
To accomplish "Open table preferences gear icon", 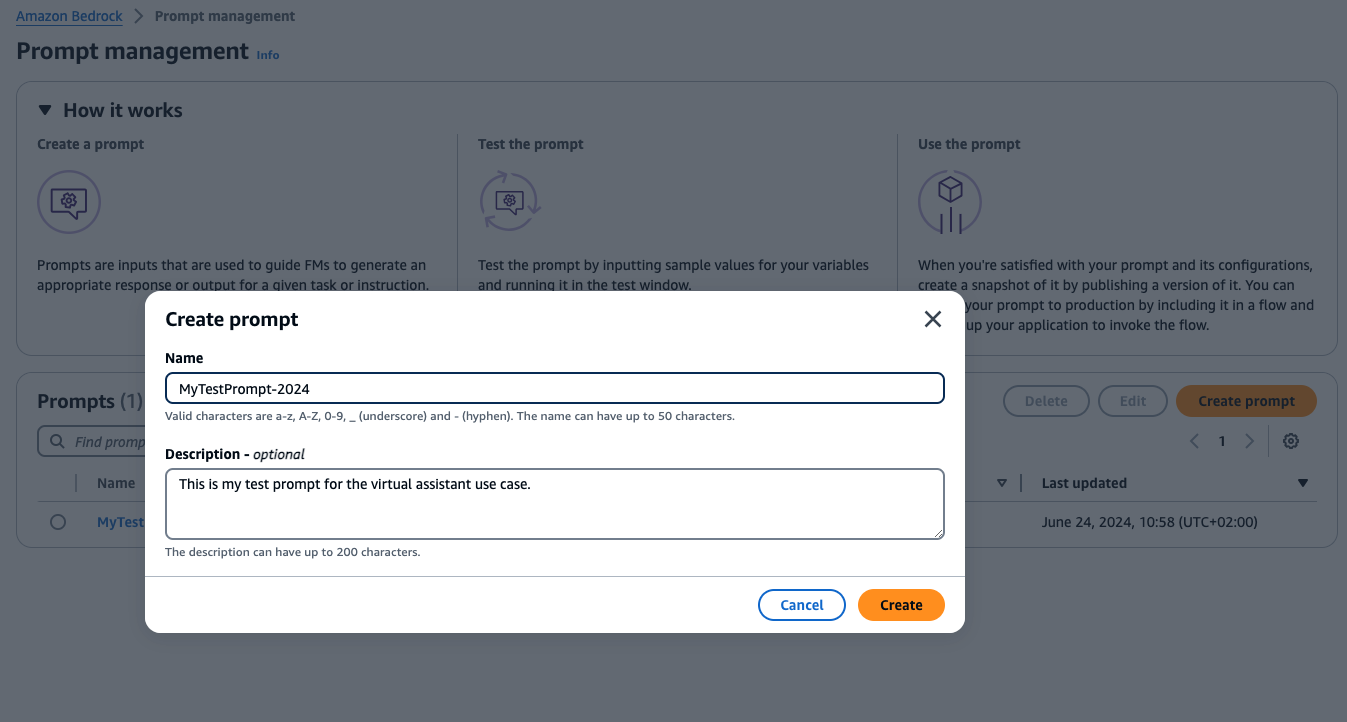I will pos(1291,441).
